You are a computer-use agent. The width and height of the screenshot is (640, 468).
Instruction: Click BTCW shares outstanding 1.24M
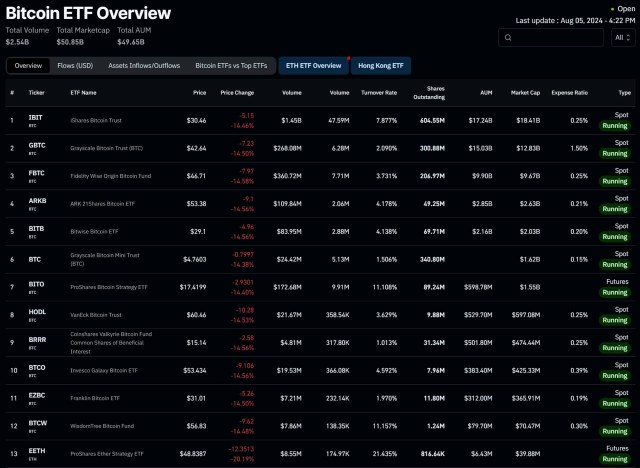point(436,426)
